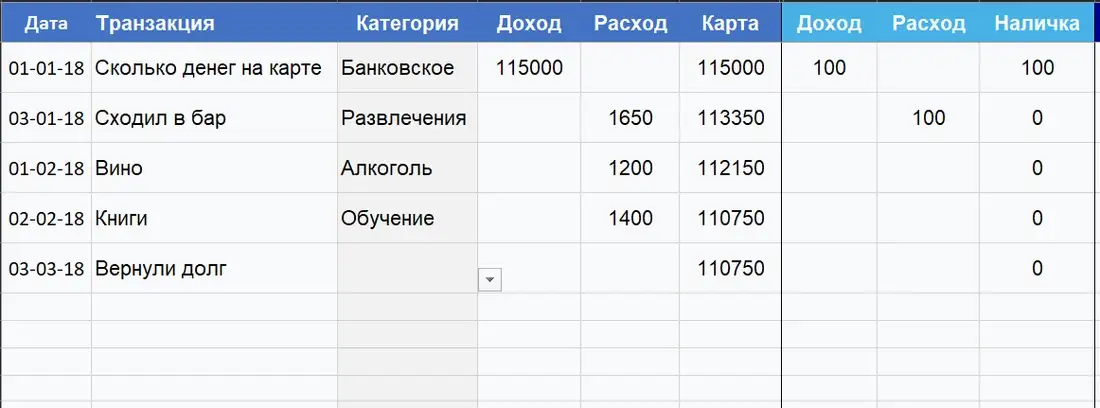Viewport: 1100px width, 408px height.
Task: Select the Алкоголь category cell
Action: [408, 168]
